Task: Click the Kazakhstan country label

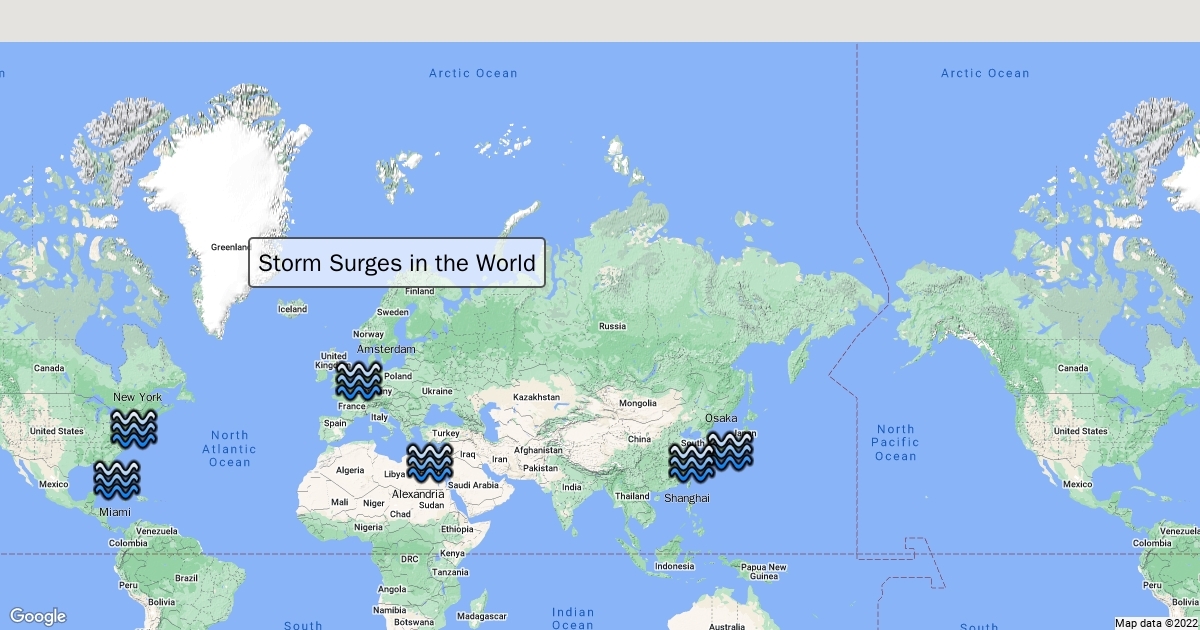Action: tap(537, 397)
